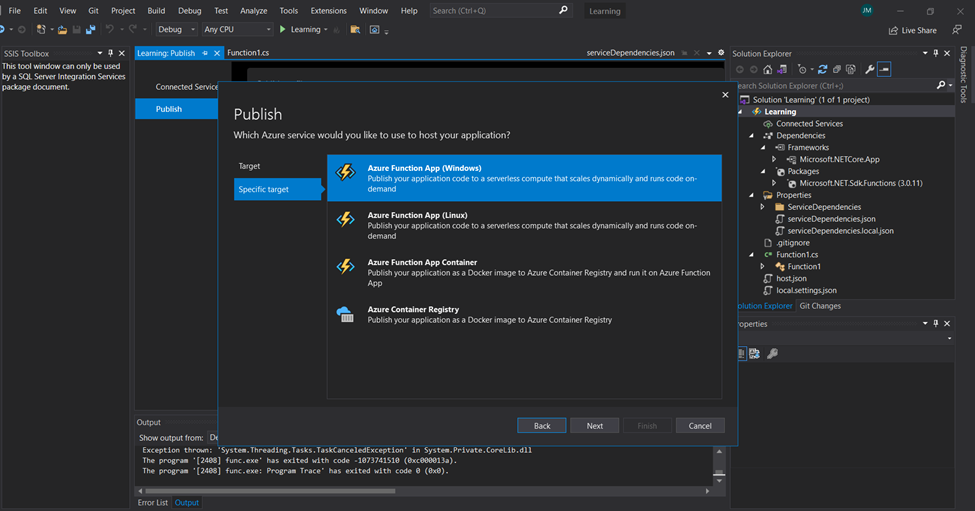Click the settings gear above the document tabs
975x511 pixels.
click(721, 53)
